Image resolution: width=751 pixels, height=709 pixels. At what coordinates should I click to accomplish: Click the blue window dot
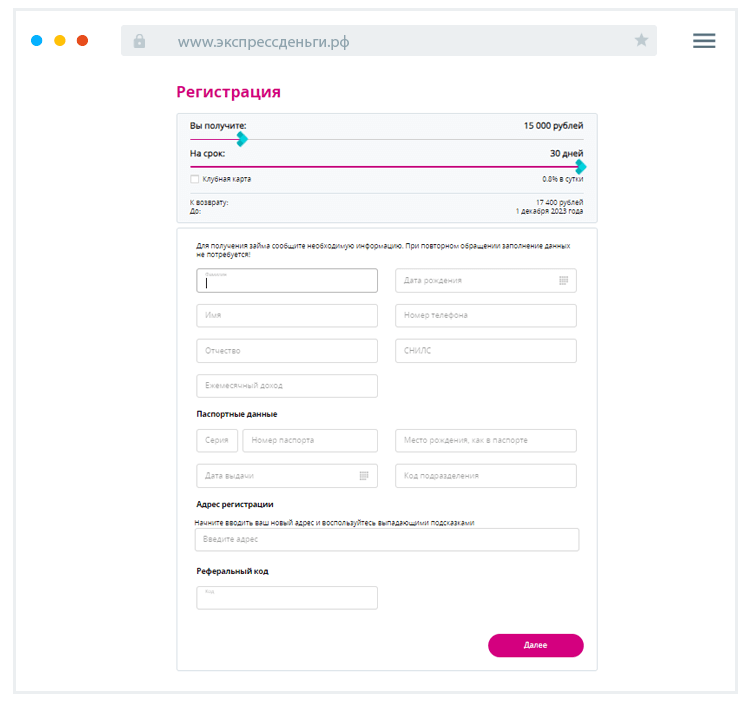tap(37, 41)
